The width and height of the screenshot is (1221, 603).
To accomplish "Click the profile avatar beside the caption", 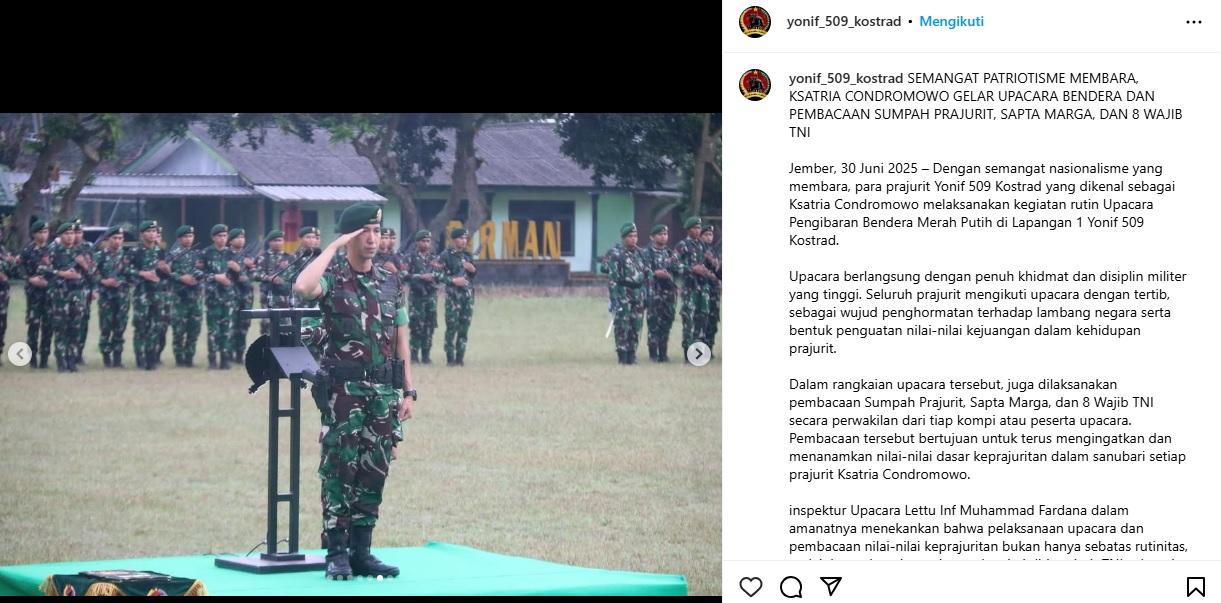I will [755, 85].
